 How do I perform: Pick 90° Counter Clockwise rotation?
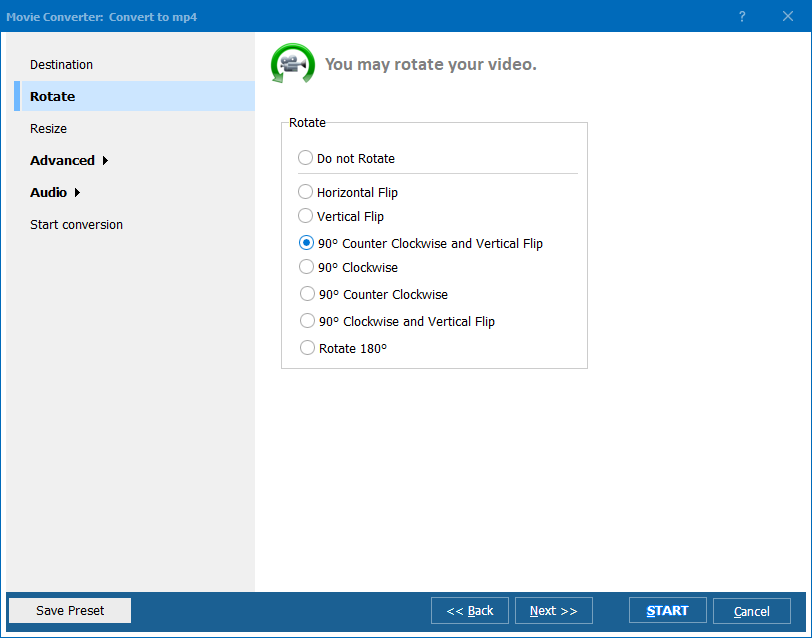[306, 294]
